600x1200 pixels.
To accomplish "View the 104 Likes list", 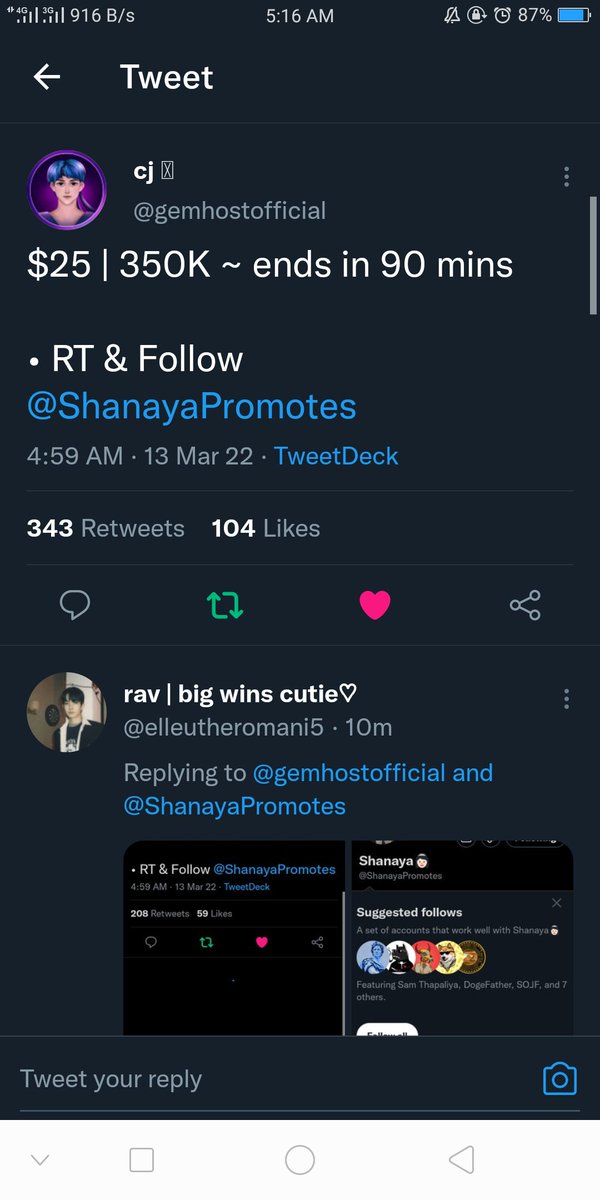I will coord(266,528).
